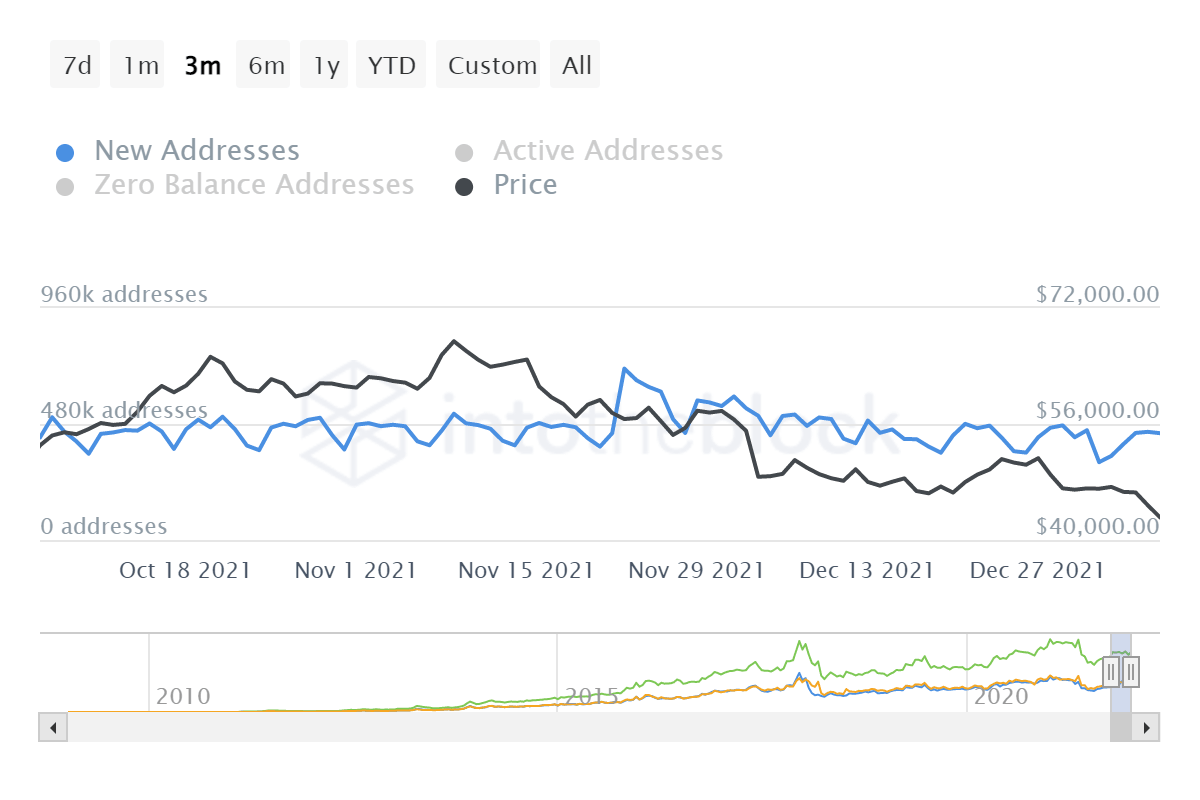The height and width of the screenshot is (800, 1200).
Task: Select the YTD range
Action: click(x=391, y=66)
